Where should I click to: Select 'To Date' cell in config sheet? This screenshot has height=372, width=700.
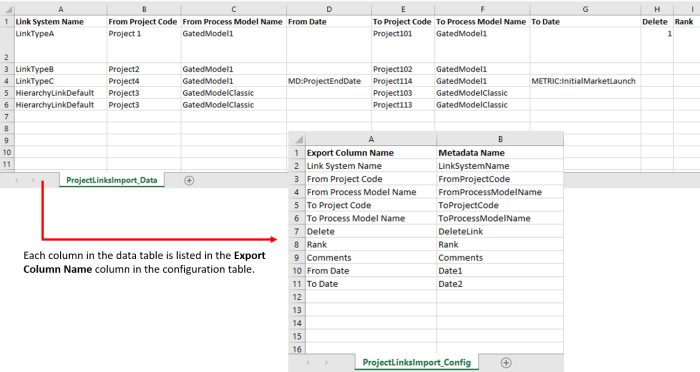click(x=371, y=284)
